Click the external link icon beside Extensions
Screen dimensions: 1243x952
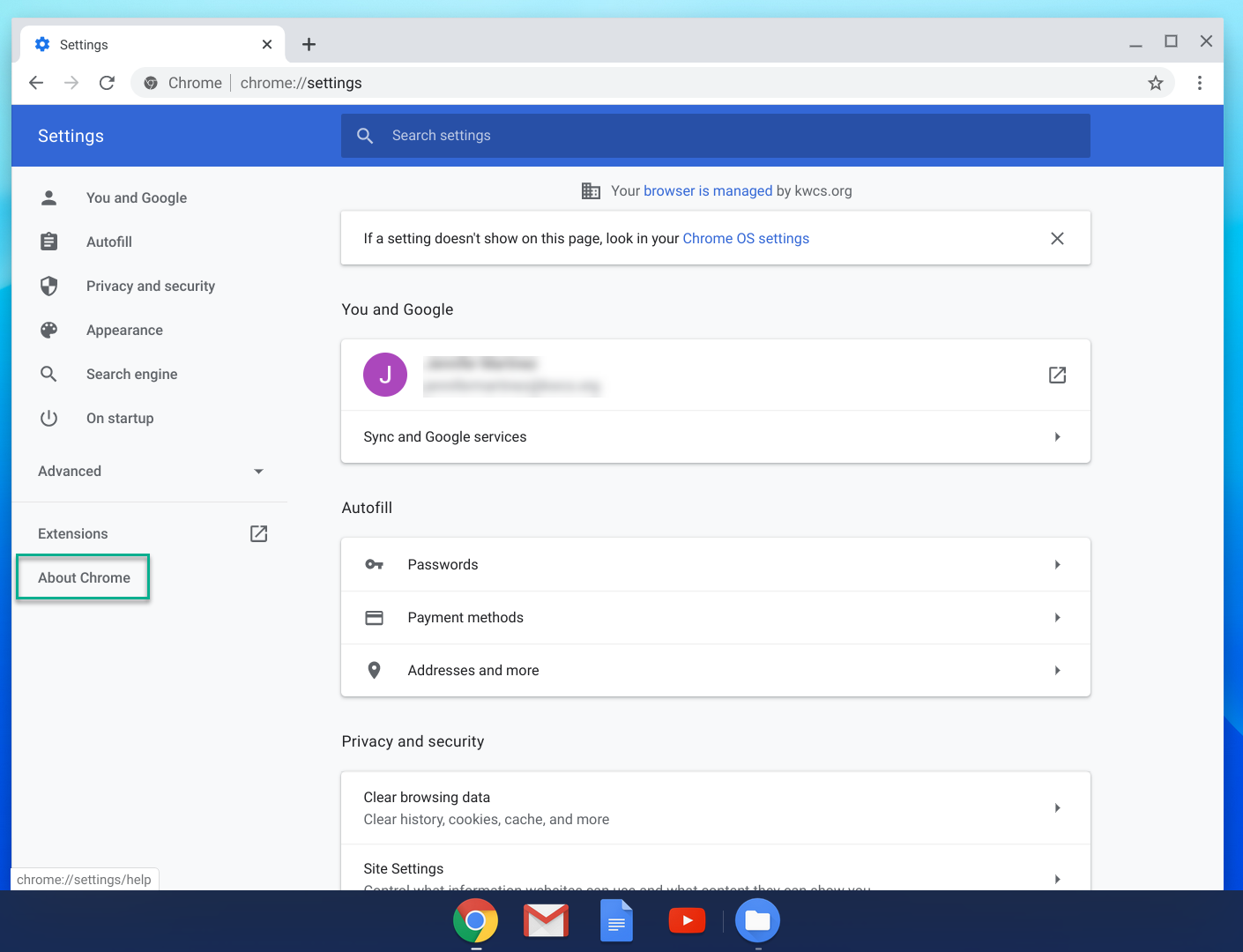click(258, 533)
